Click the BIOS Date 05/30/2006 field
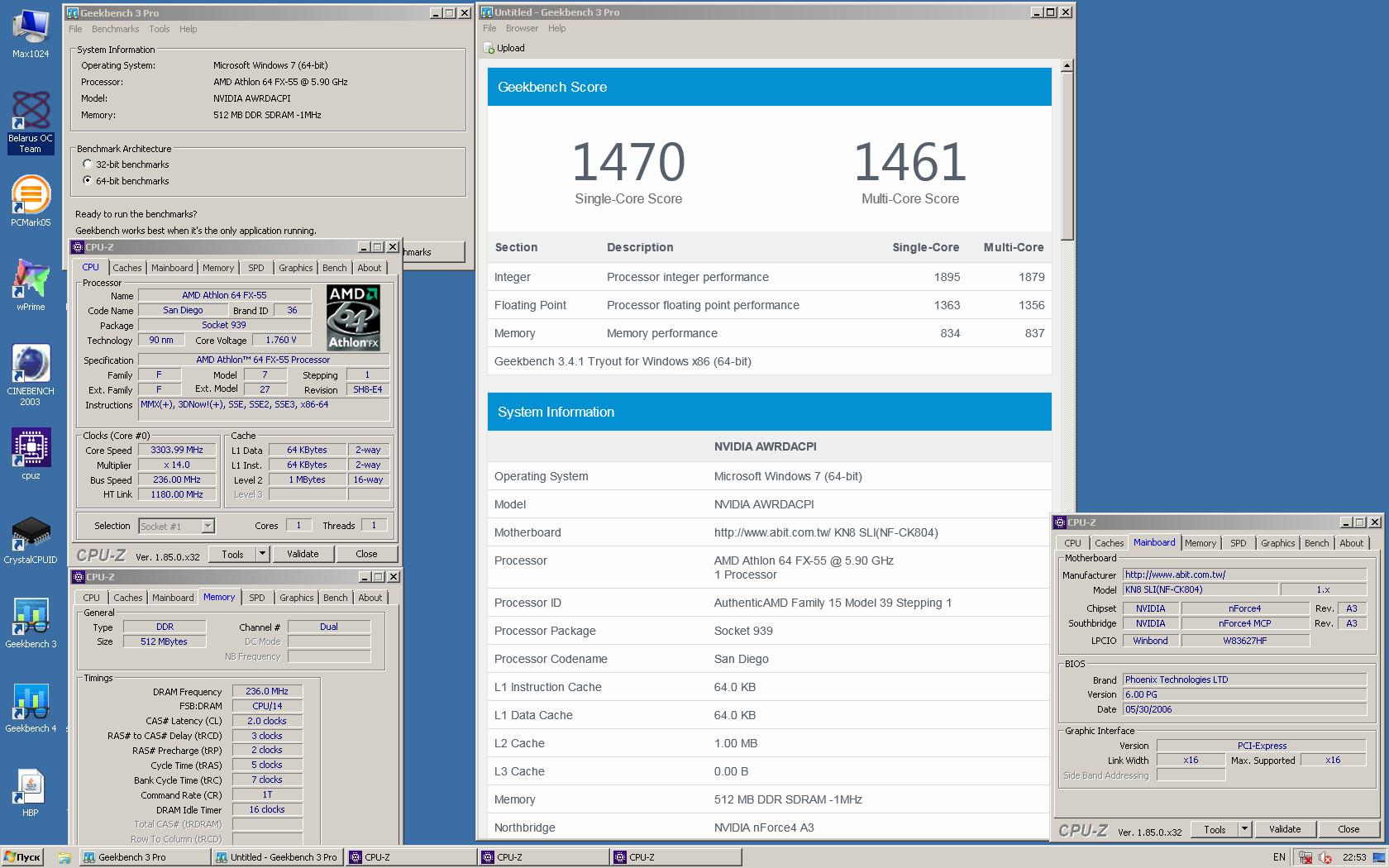The width and height of the screenshot is (1389, 868). coord(1244,709)
